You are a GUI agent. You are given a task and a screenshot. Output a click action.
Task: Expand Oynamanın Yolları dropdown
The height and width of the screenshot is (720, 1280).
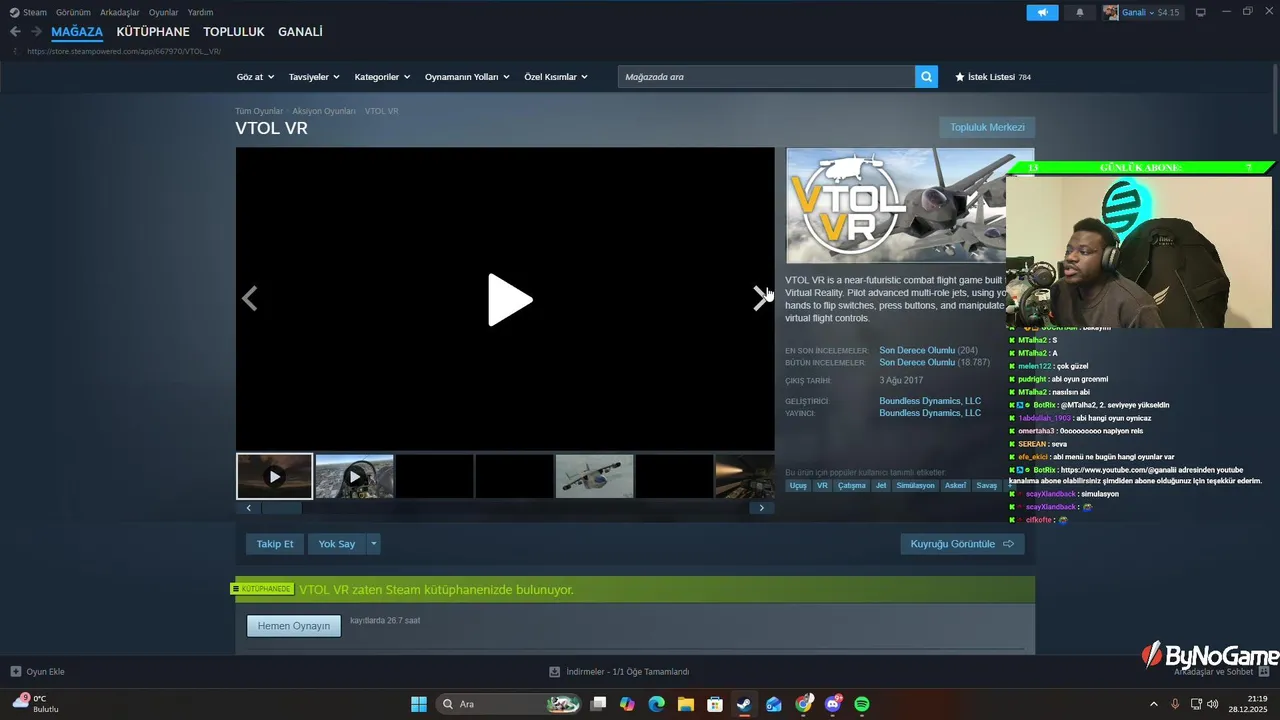467,77
